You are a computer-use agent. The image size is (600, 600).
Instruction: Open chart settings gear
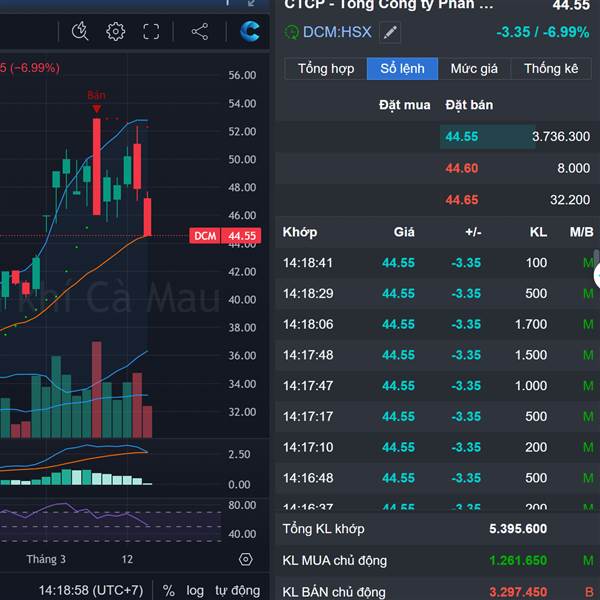tap(115, 31)
